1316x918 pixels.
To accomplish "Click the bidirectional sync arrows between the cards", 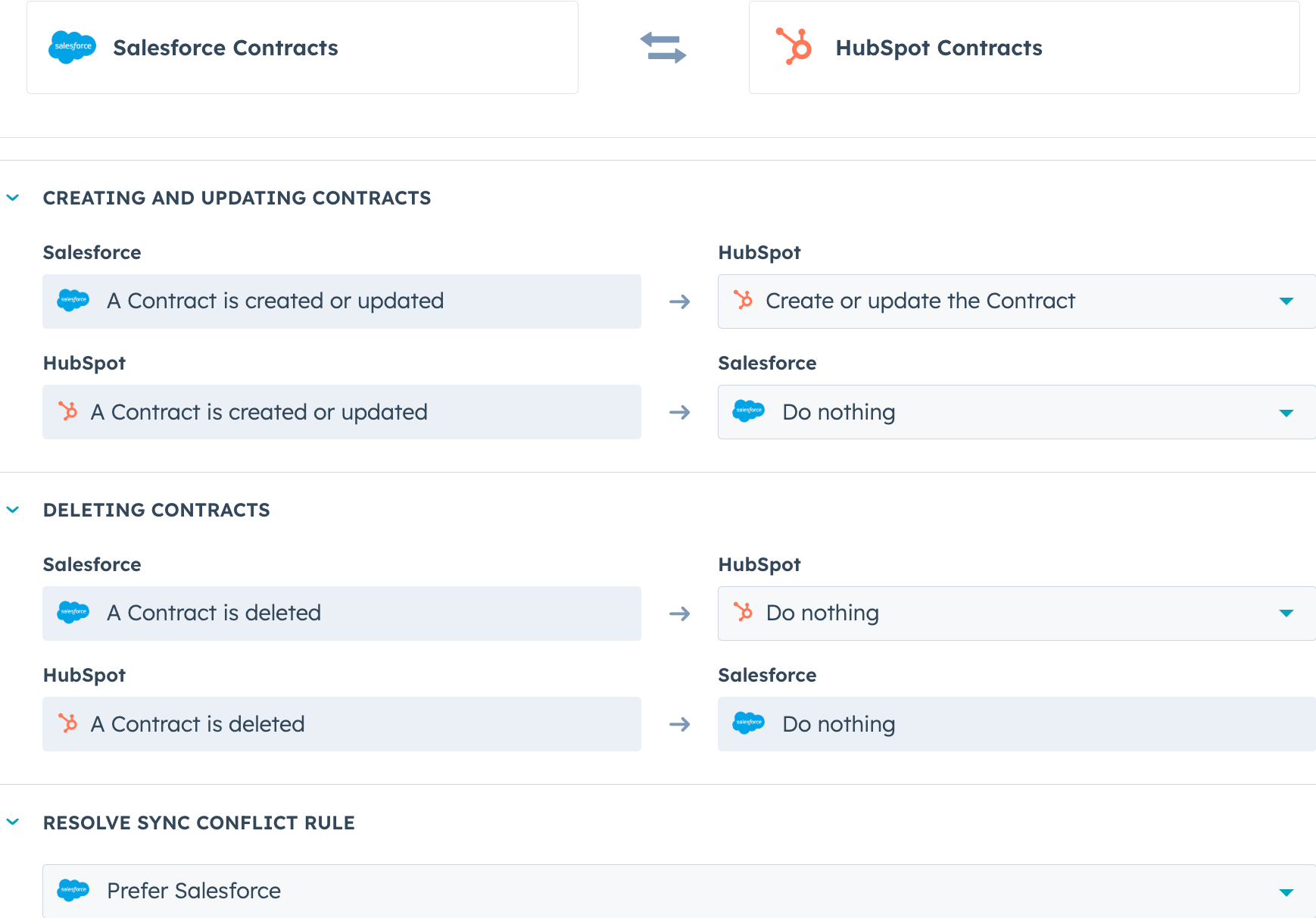I will pyautogui.click(x=664, y=48).
